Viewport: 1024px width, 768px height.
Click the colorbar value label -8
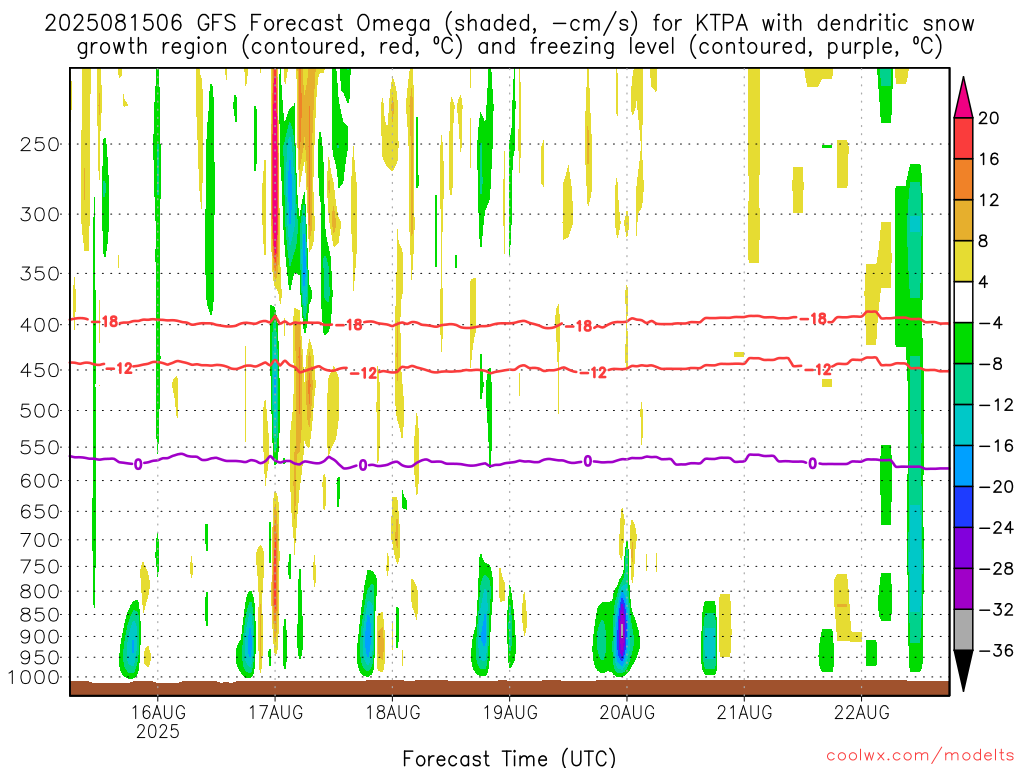coord(991,364)
